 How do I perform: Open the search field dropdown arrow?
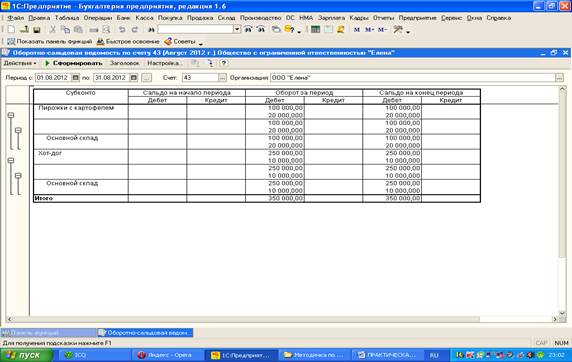point(237,30)
